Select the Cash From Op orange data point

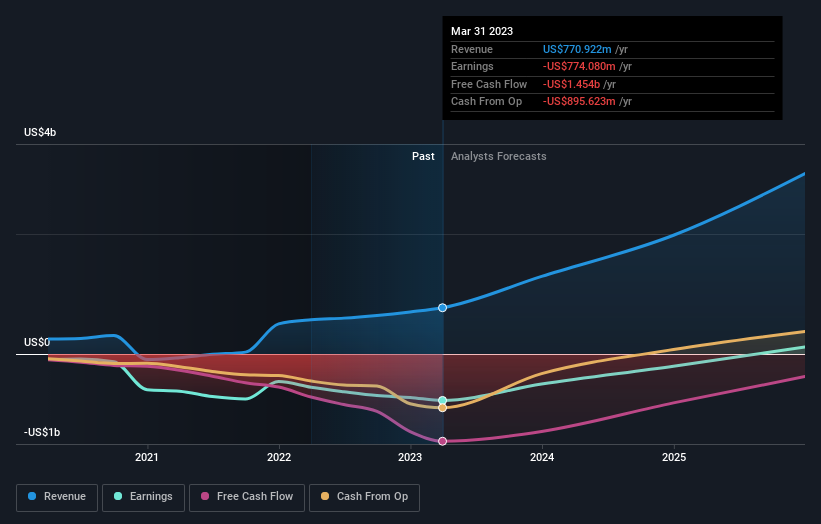point(442,408)
